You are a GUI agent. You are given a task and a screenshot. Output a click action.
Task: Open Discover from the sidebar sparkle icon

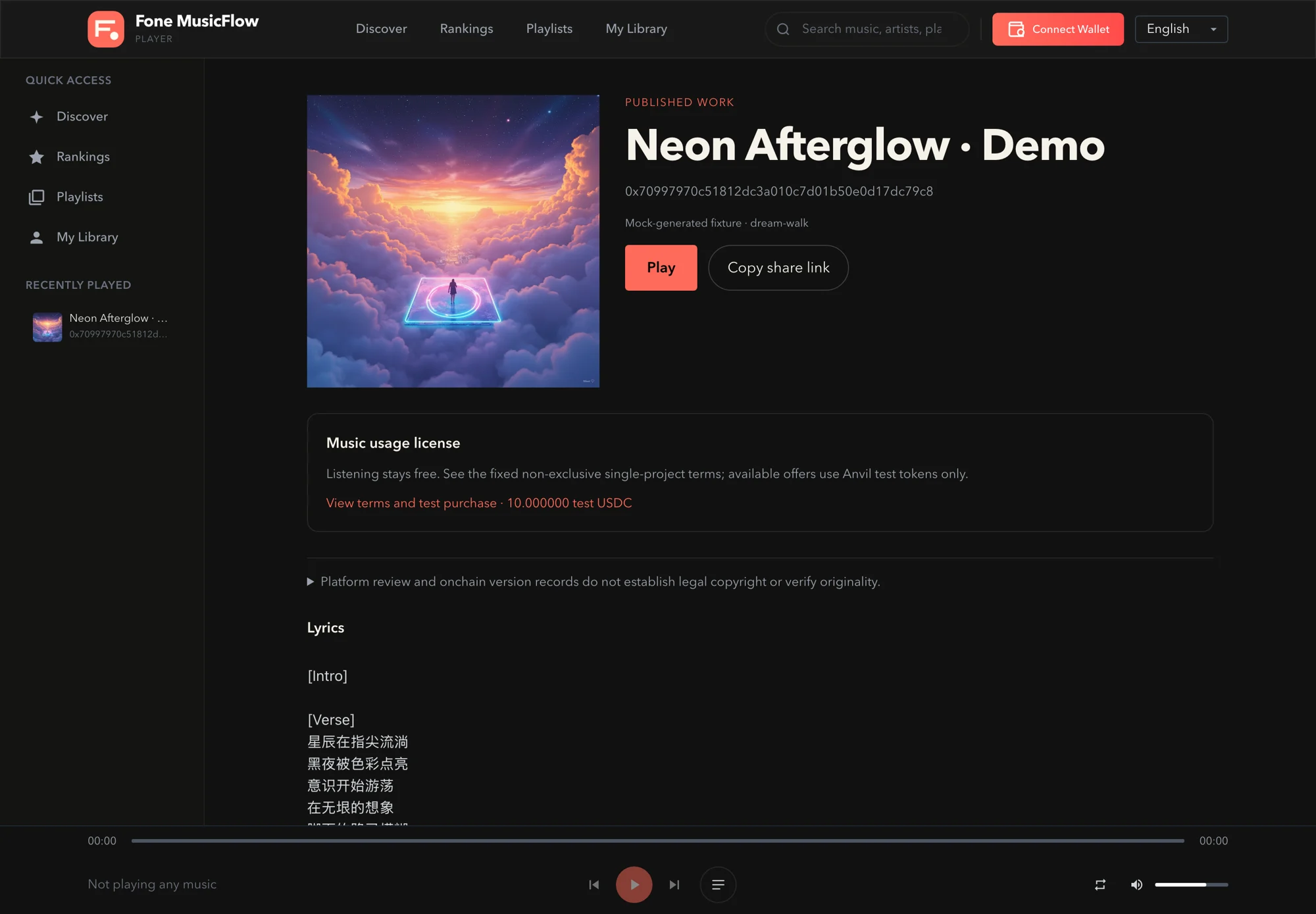(x=37, y=116)
